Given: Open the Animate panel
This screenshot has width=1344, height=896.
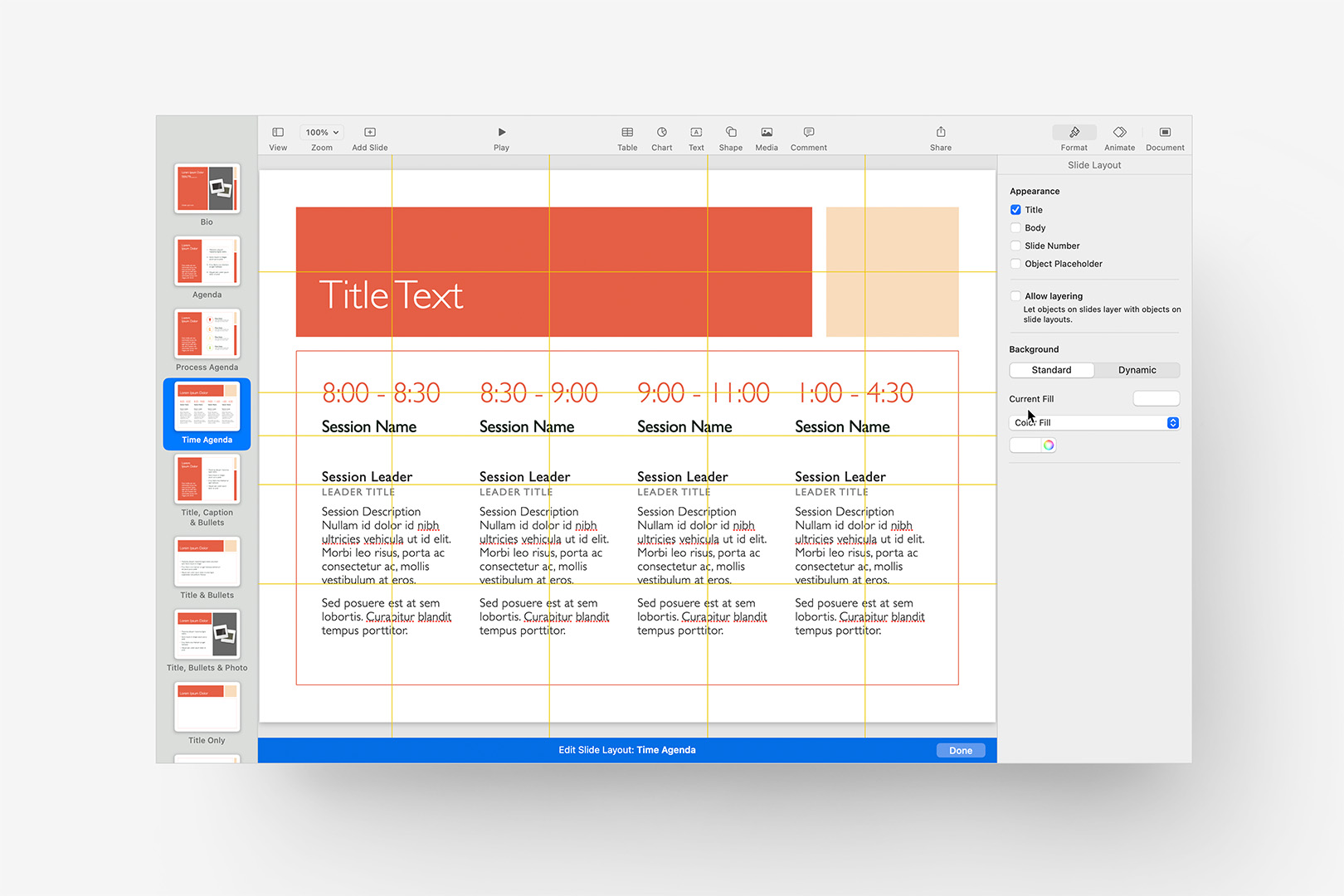Looking at the screenshot, I should [x=1119, y=137].
